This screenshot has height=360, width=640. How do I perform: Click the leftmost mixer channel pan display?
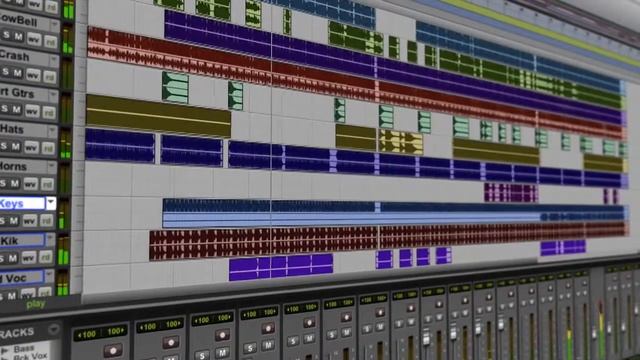coord(101,333)
